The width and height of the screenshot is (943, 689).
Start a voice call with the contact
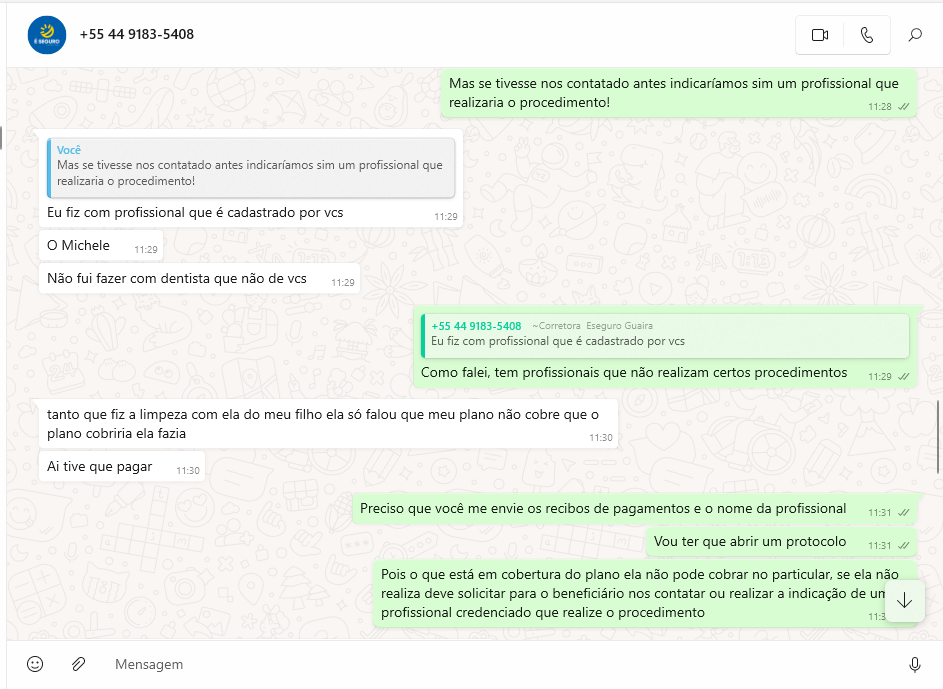tap(866, 35)
